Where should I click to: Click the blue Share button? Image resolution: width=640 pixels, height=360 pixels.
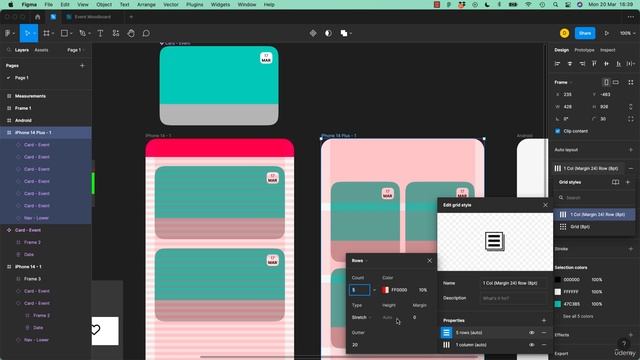(x=585, y=33)
